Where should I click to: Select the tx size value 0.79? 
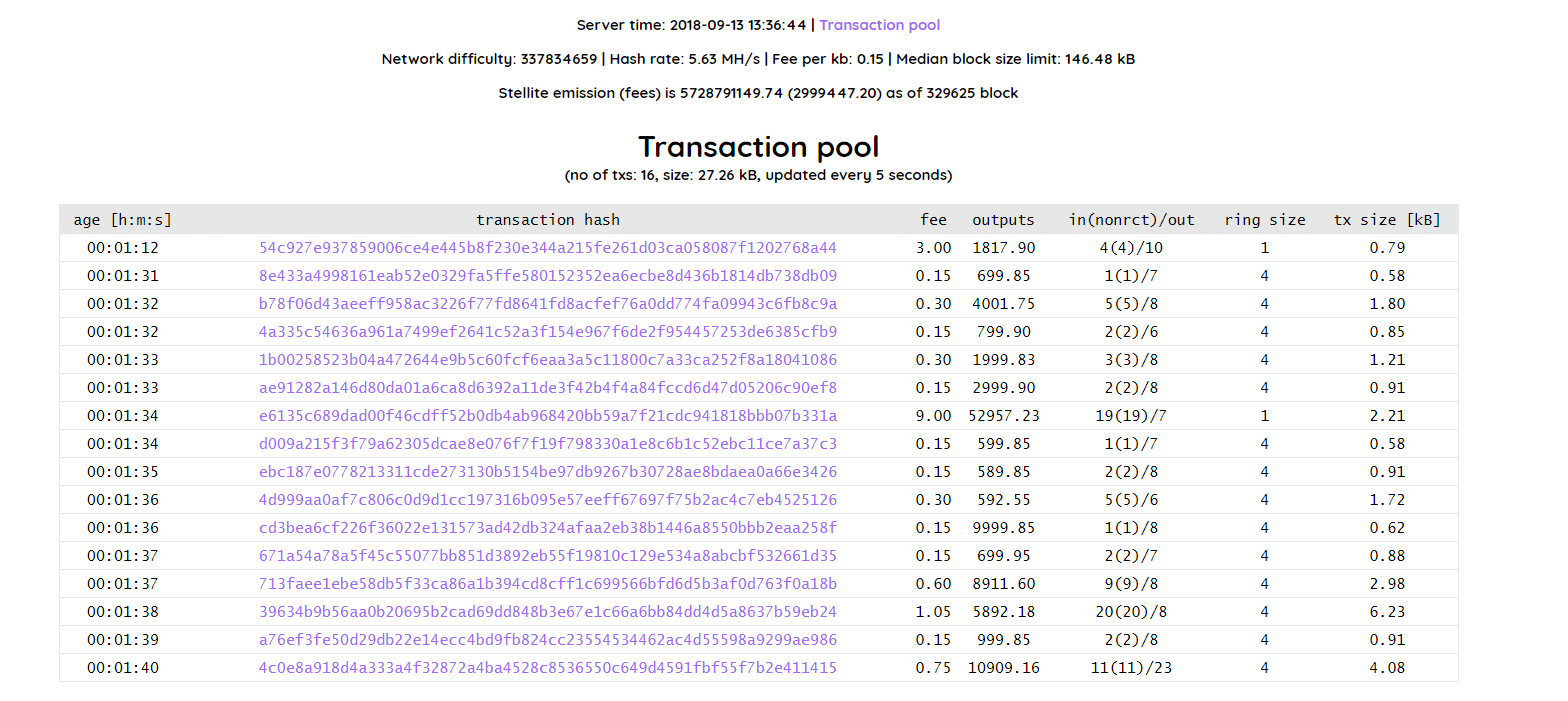pos(1387,248)
